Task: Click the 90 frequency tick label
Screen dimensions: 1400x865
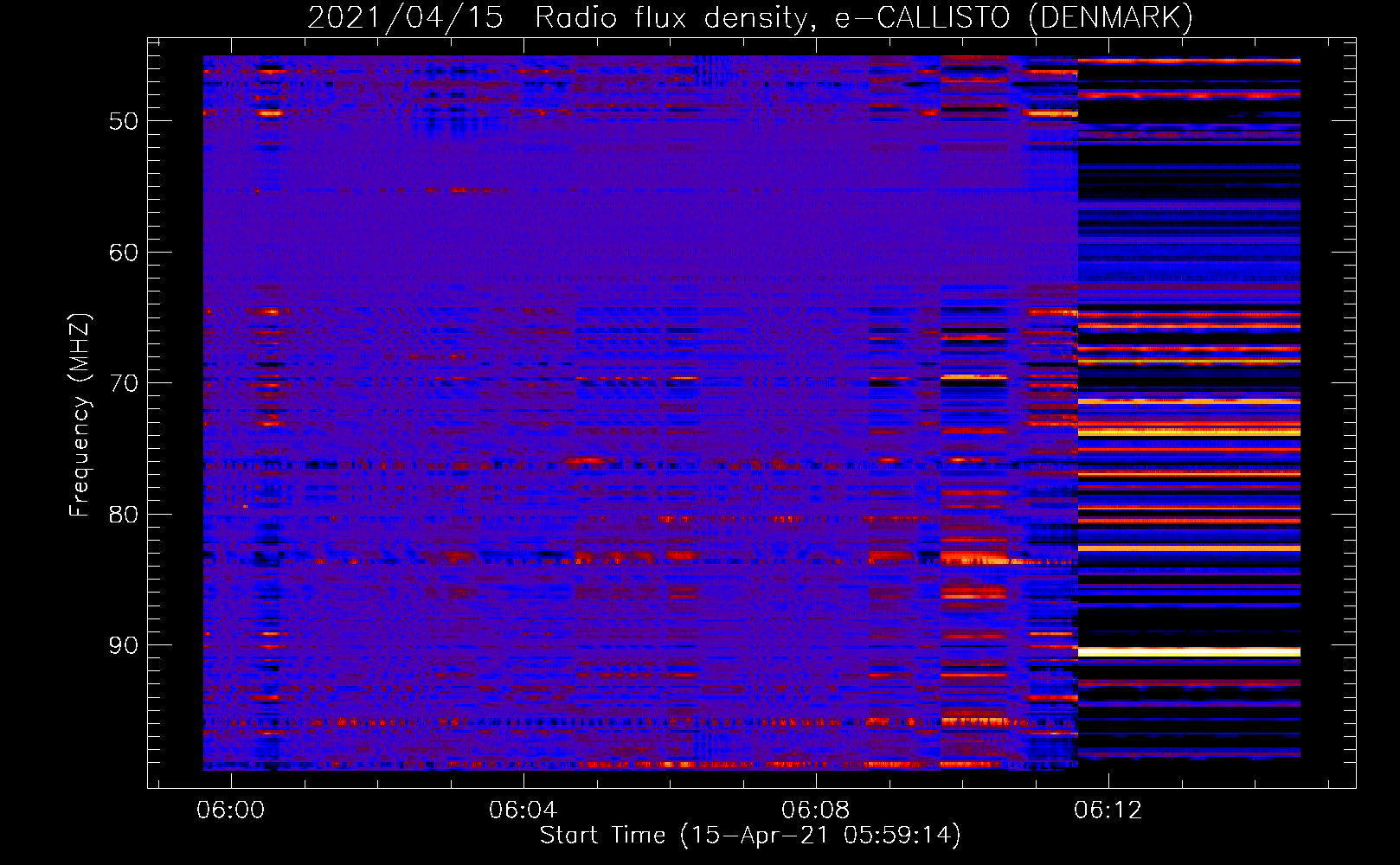Action: tap(124, 645)
